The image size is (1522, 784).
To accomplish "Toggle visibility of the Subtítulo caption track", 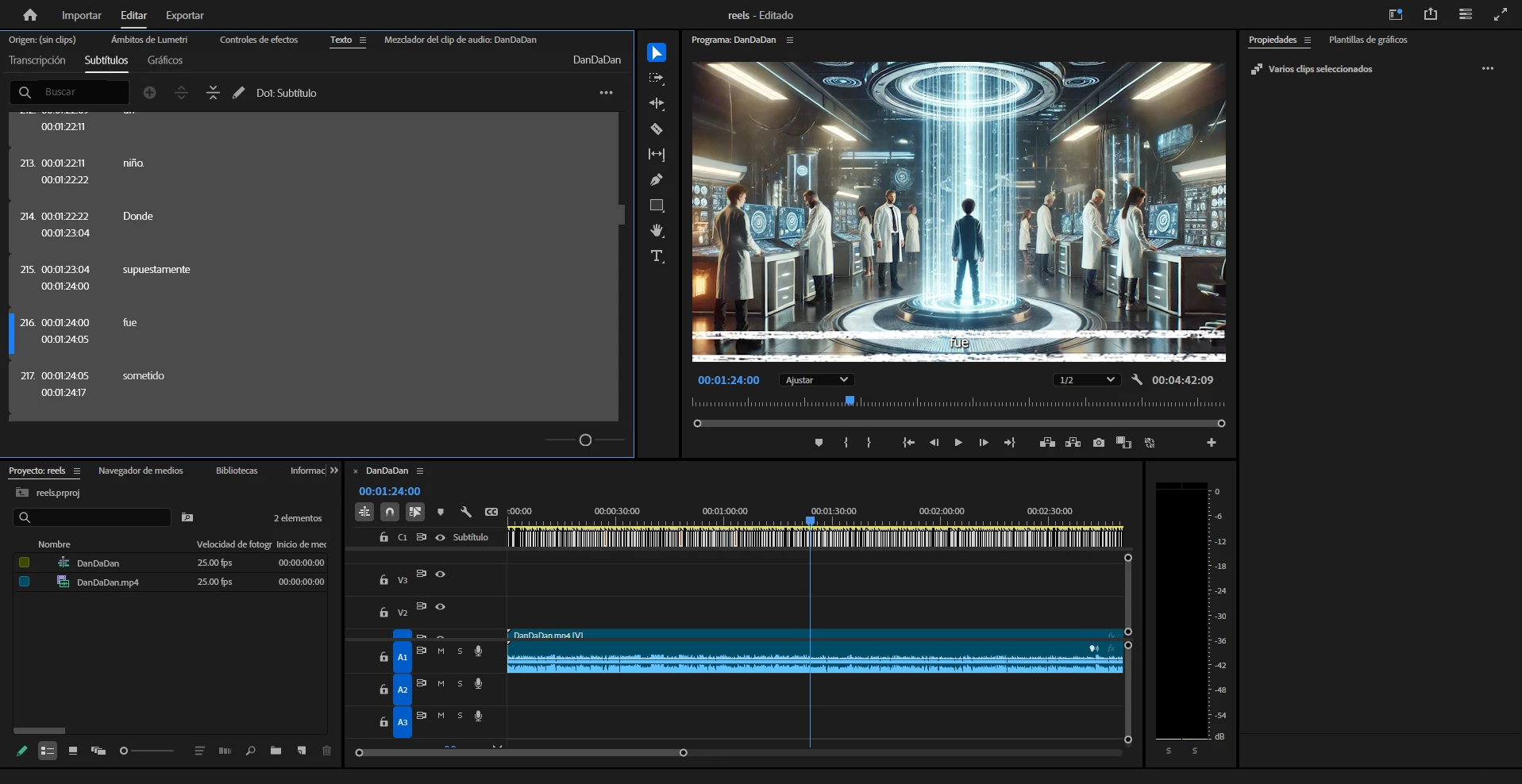I will pos(440,537).
